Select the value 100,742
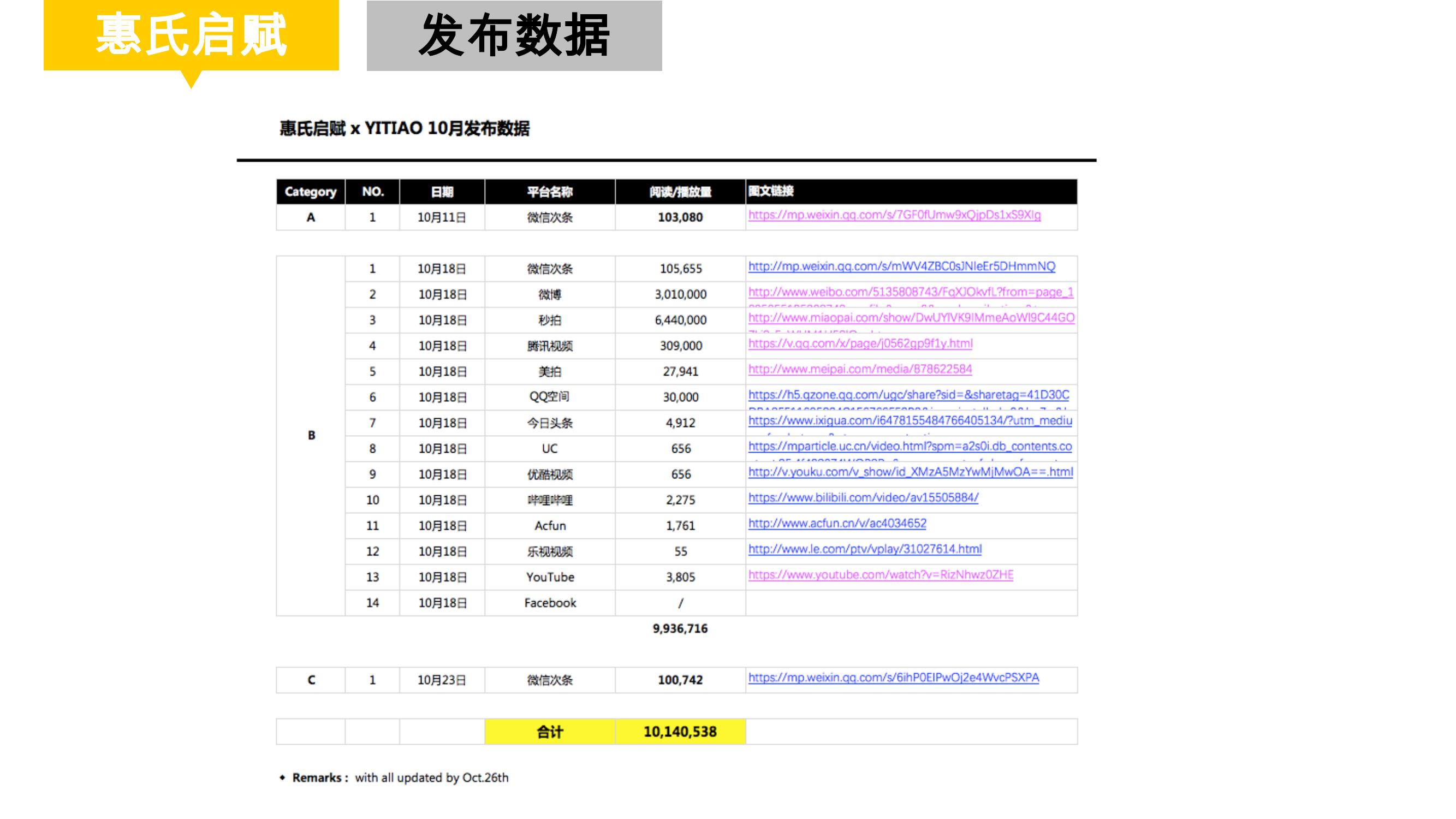The height and width of the screenshot is (819, 1456). click(x=681, y=680)
